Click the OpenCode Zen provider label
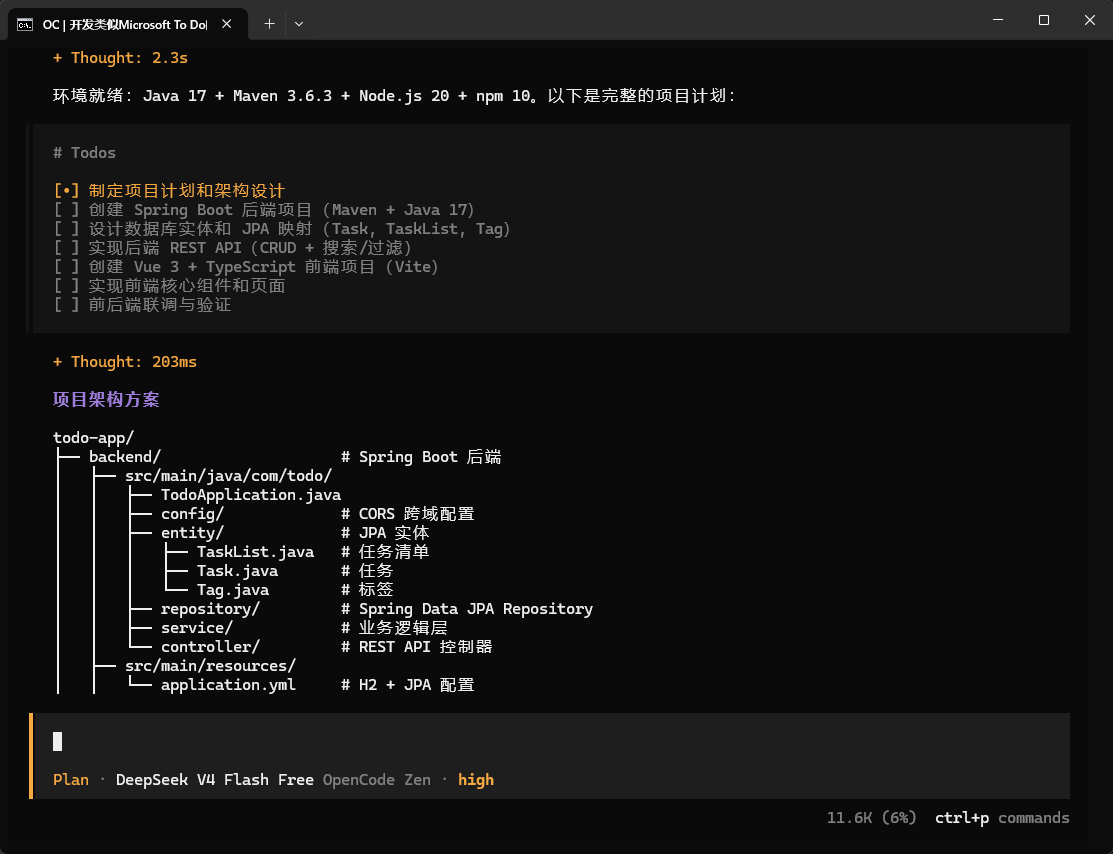Viewport: 1113px width, 854px height. tap(377, 780)
